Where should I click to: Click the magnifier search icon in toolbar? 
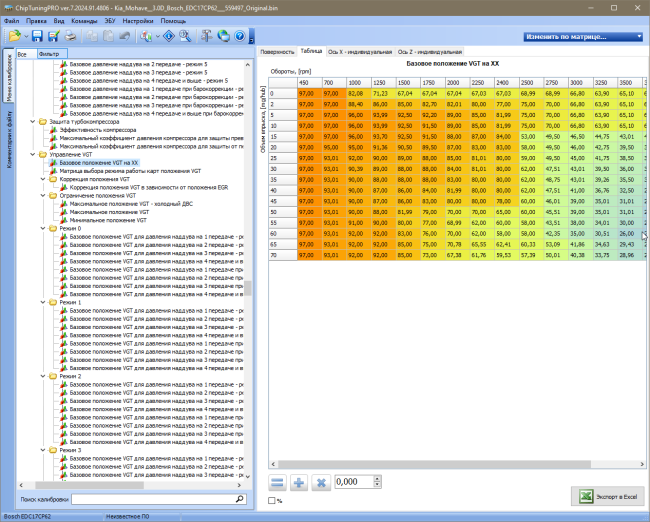(x=185, y=36)
